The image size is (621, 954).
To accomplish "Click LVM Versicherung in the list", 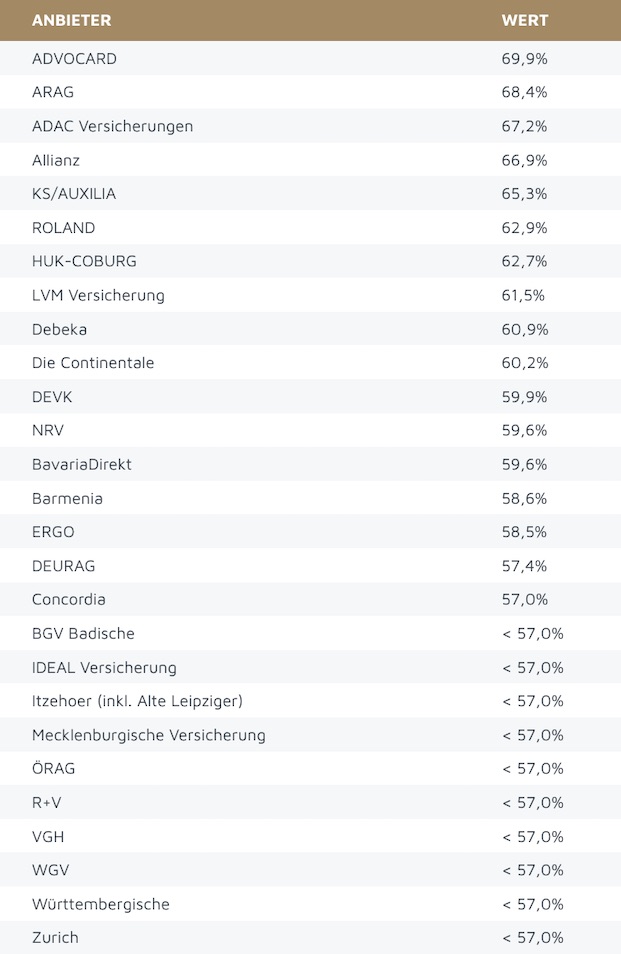I will tap(98, 295).
